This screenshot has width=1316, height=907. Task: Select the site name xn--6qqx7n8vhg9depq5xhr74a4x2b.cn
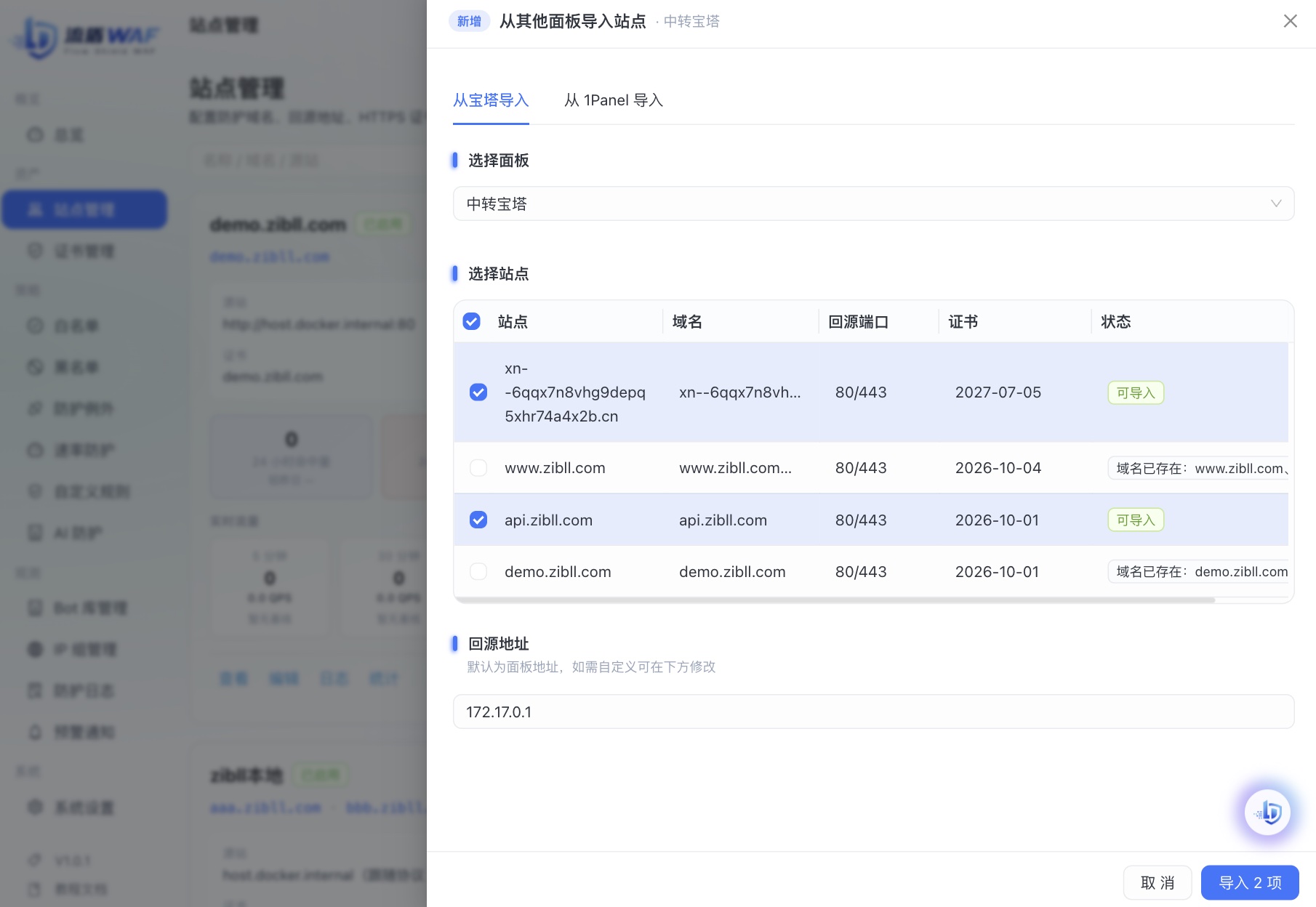(x=575, y=392)
